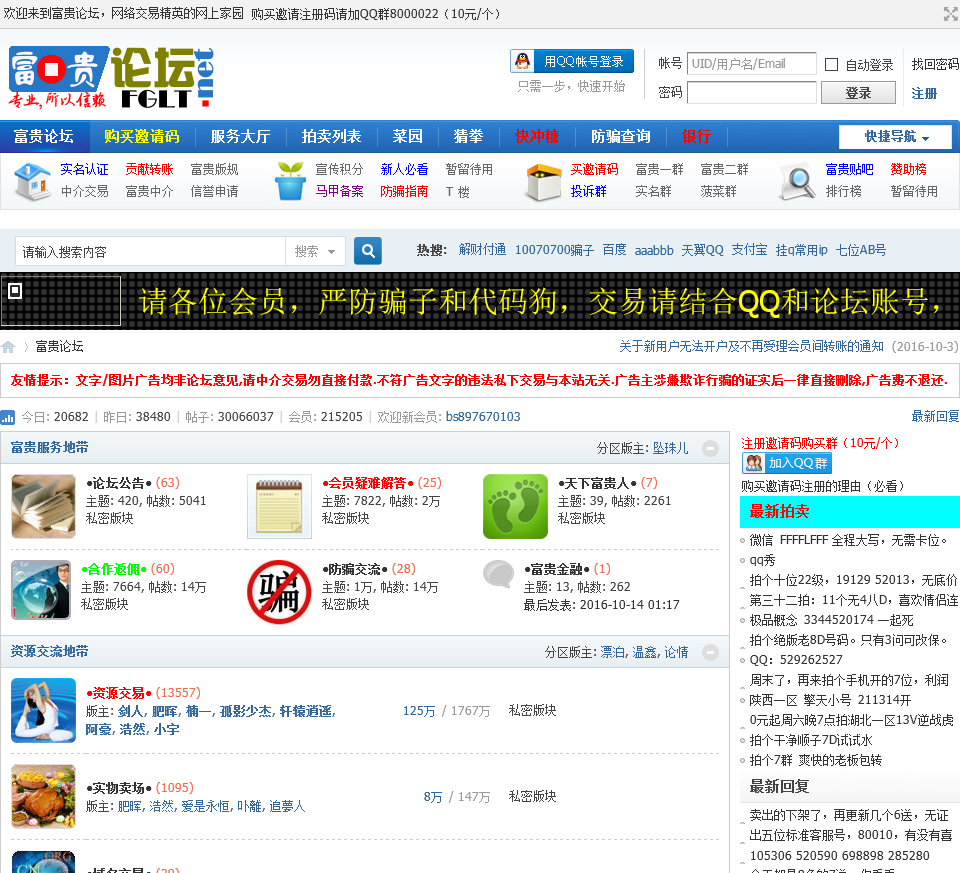Open the 购买邀请码 nav tab
The width and height of the screenshot is (960, 873).
[141, 136]
